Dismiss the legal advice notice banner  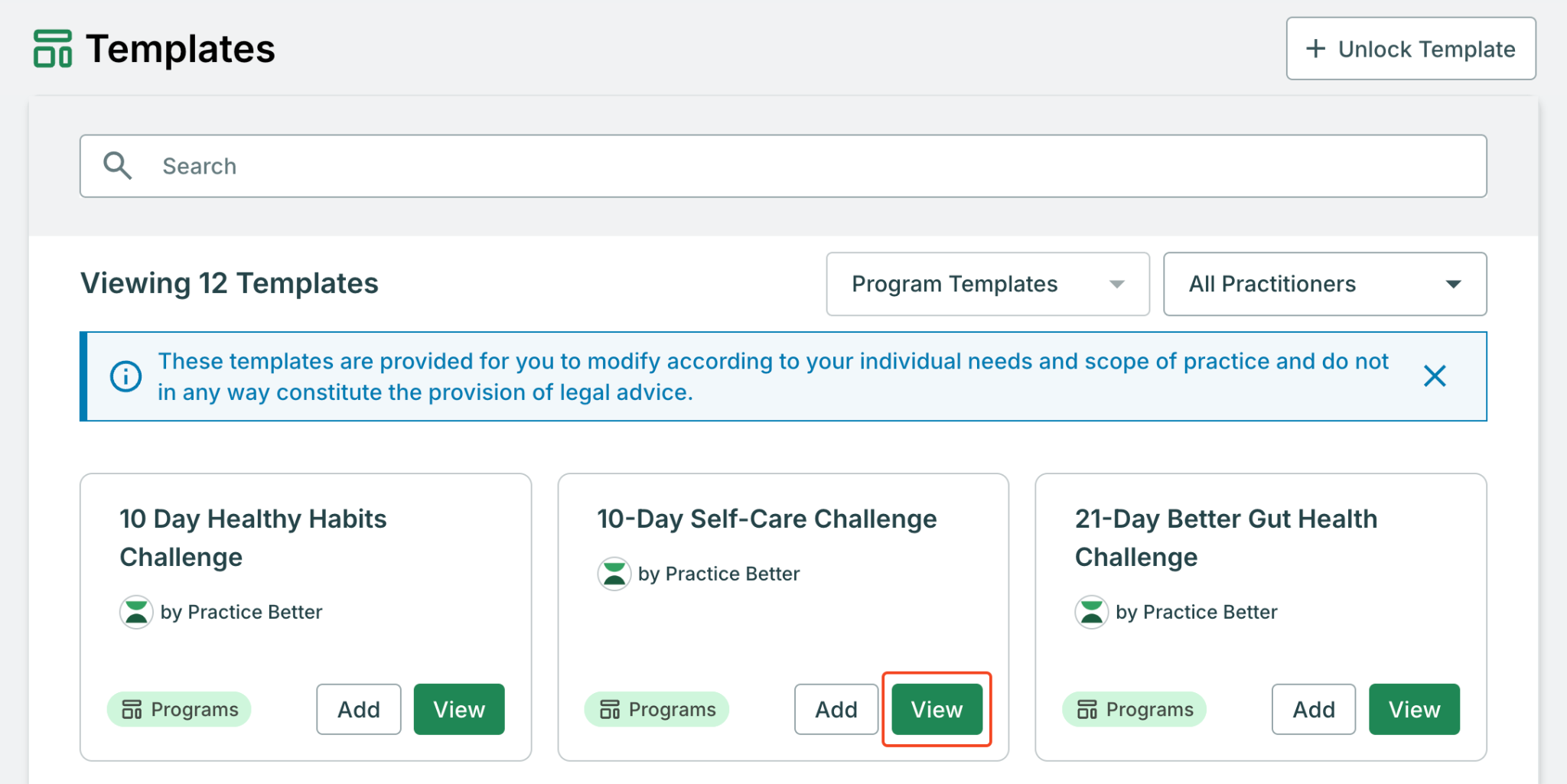pos(1435,376)
